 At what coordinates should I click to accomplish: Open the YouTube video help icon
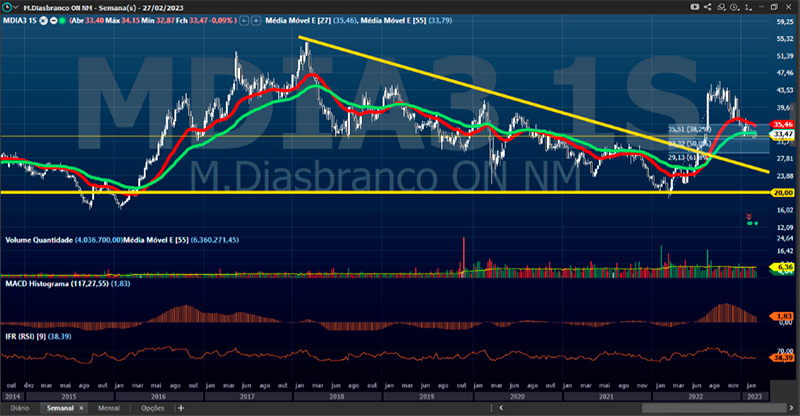click(x=695, y=7)
